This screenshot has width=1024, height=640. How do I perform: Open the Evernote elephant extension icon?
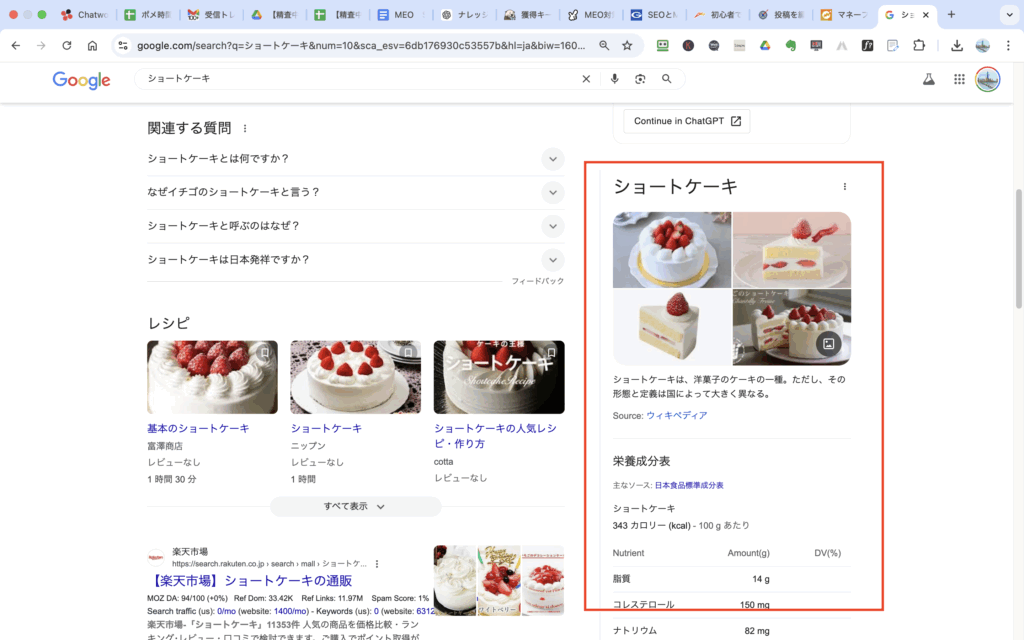click(x=791, y=46)
